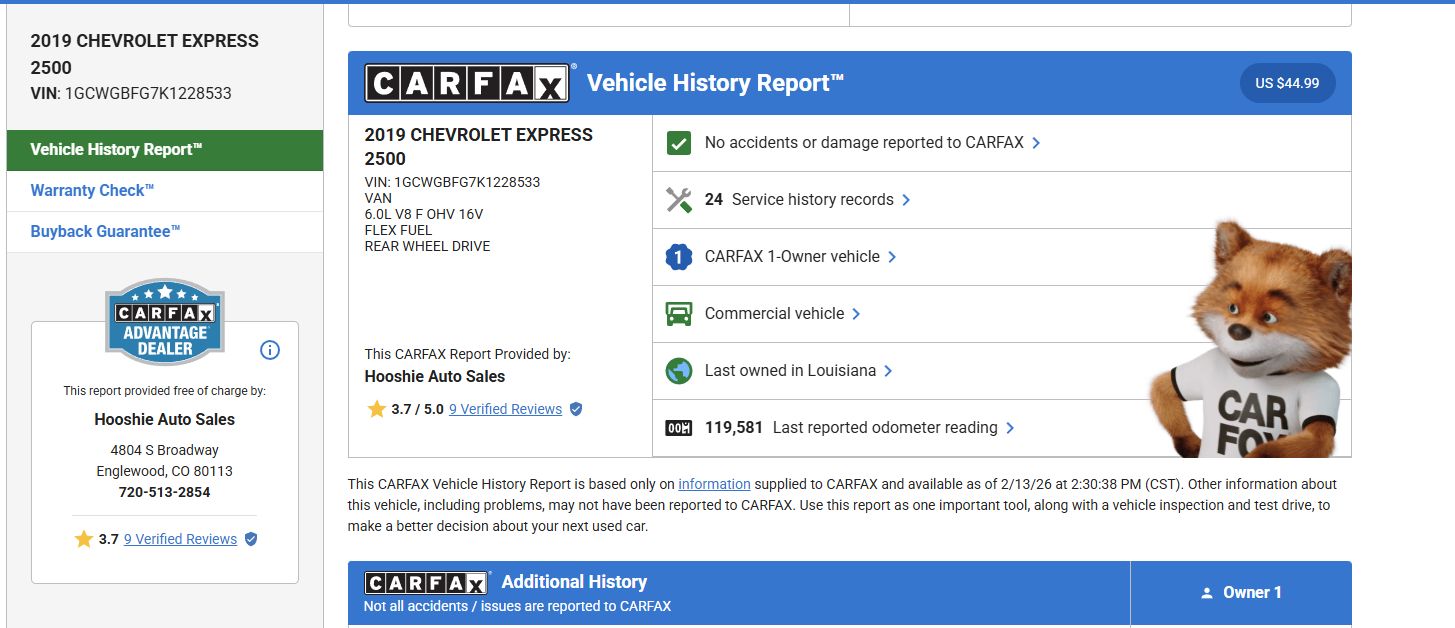Click the green no-accidents checkmark icon

tap(679, 143)
